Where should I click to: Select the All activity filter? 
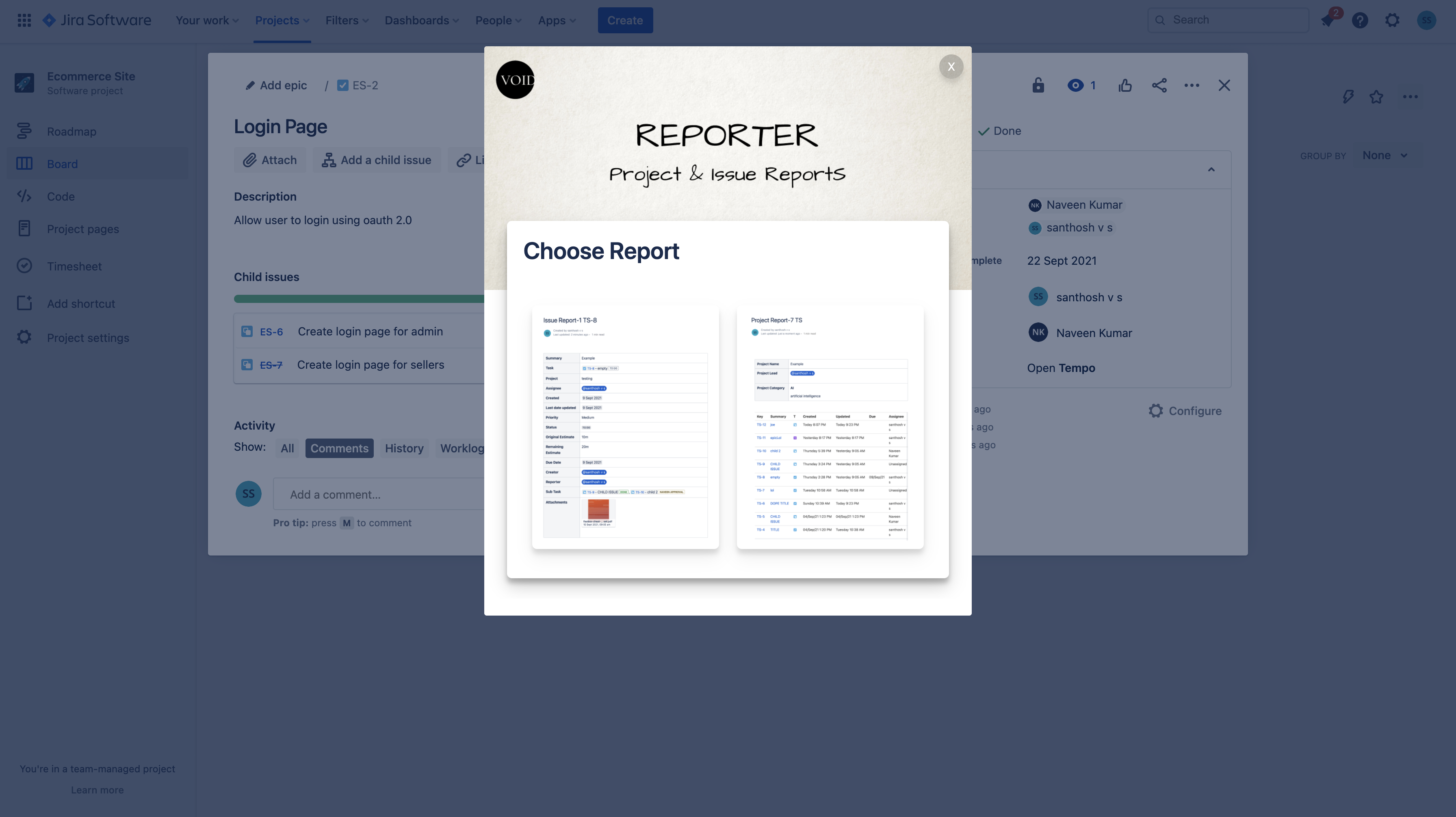287,448
